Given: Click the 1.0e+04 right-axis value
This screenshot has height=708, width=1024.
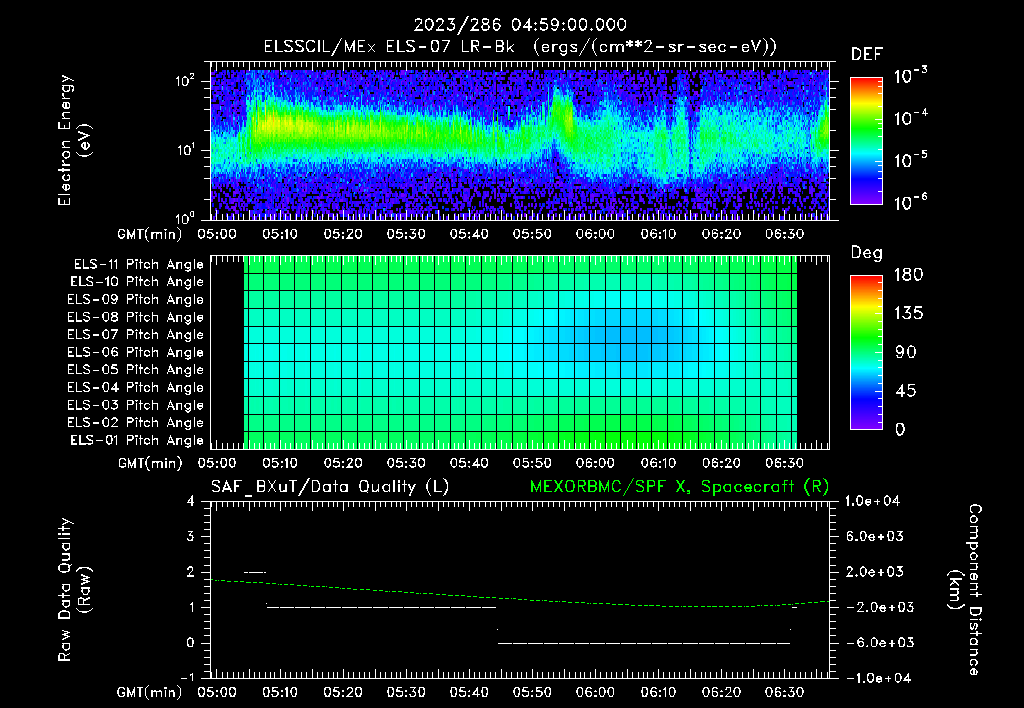Looking at the screenshot, I should pos(872,501).
